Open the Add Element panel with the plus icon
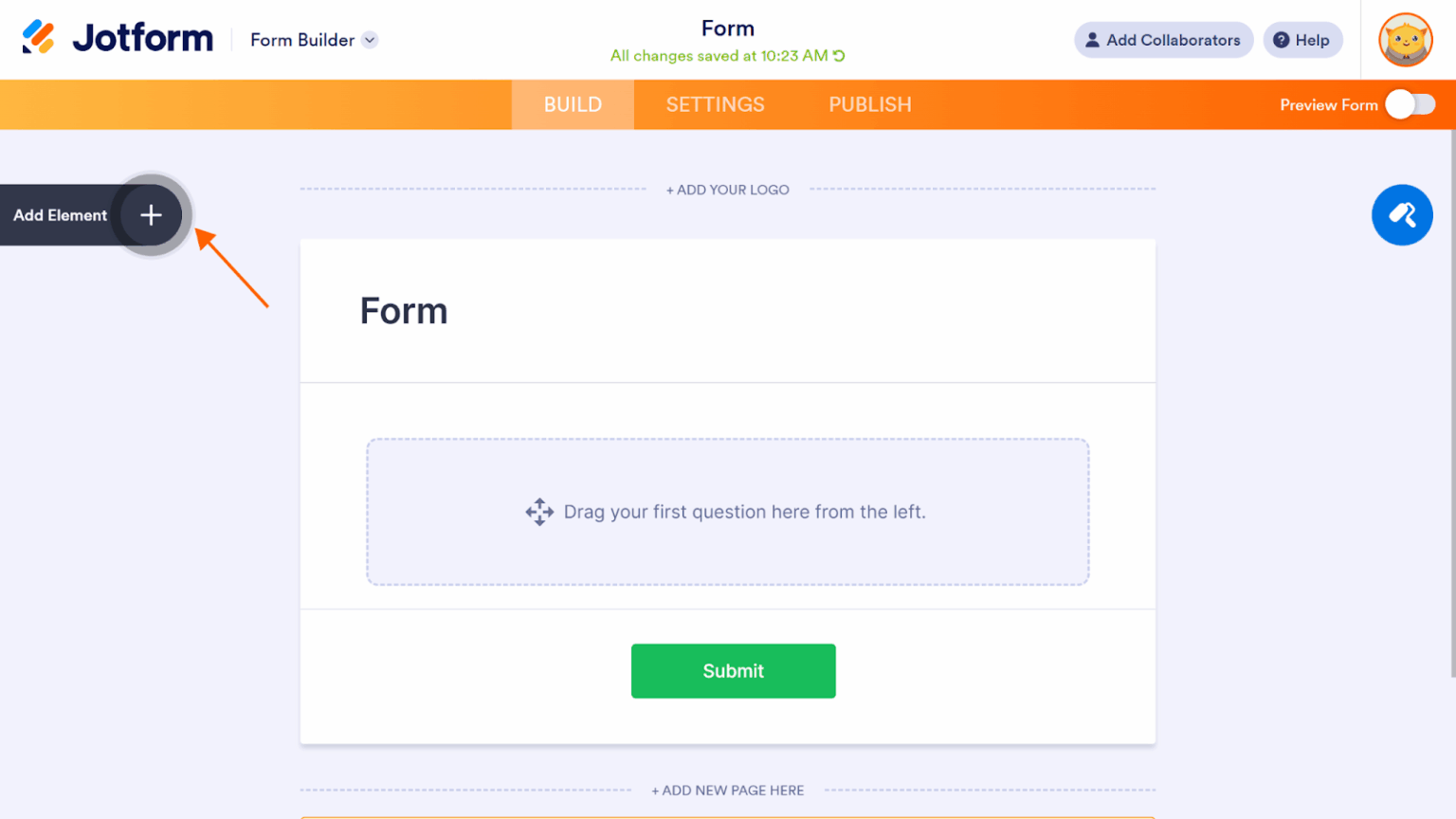 pos(150,215)
